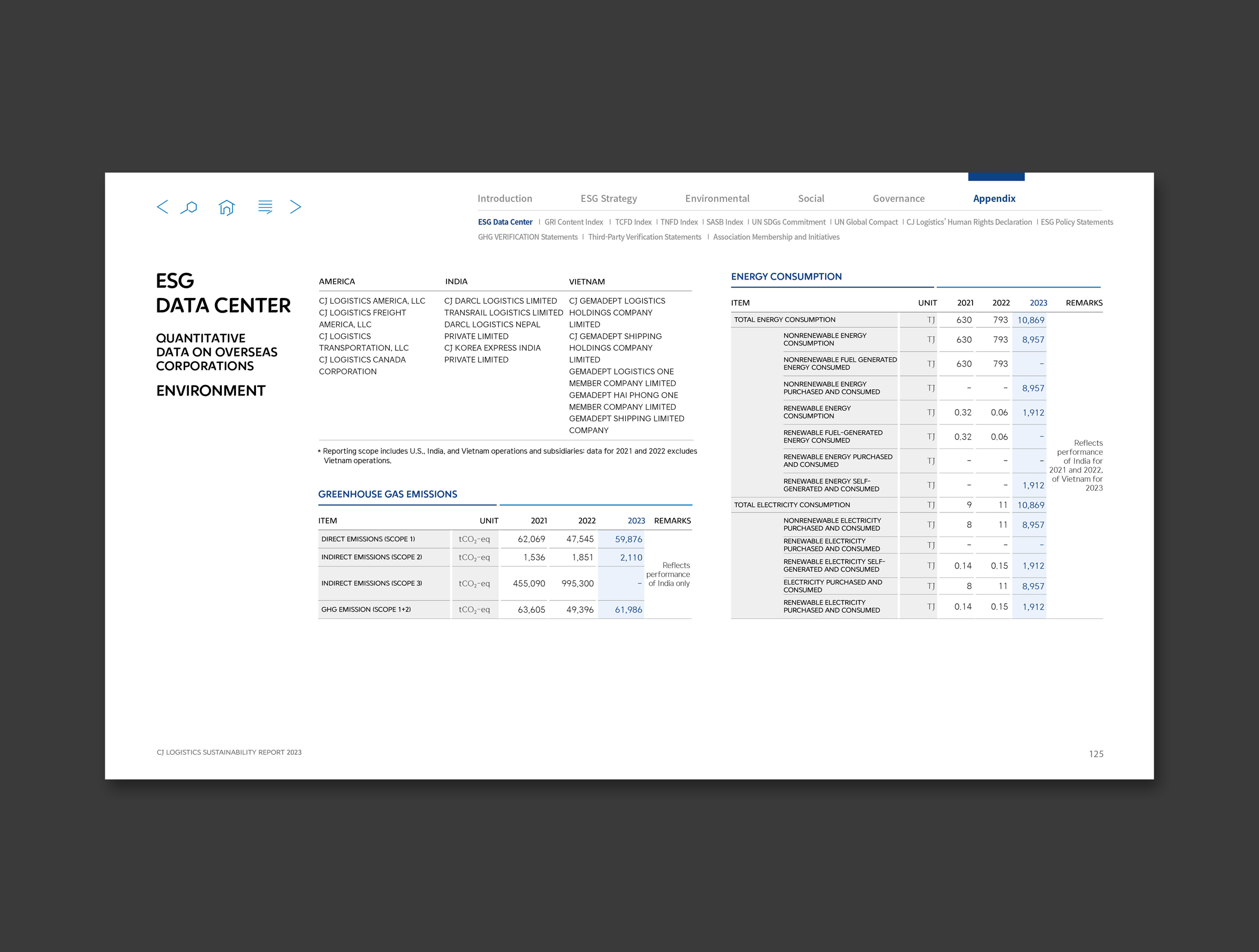Click 'CJ LOGISTICS AMERICA, LLC' entry

coord(371,301)
